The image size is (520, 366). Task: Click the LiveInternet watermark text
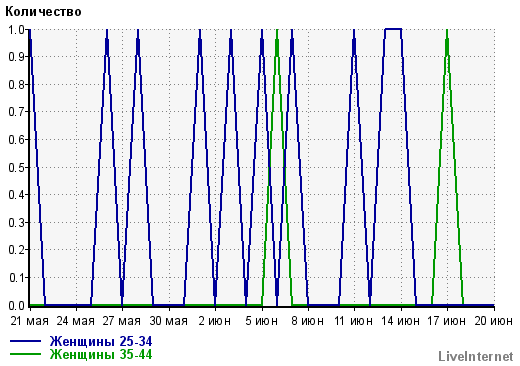tap(476, 356)
